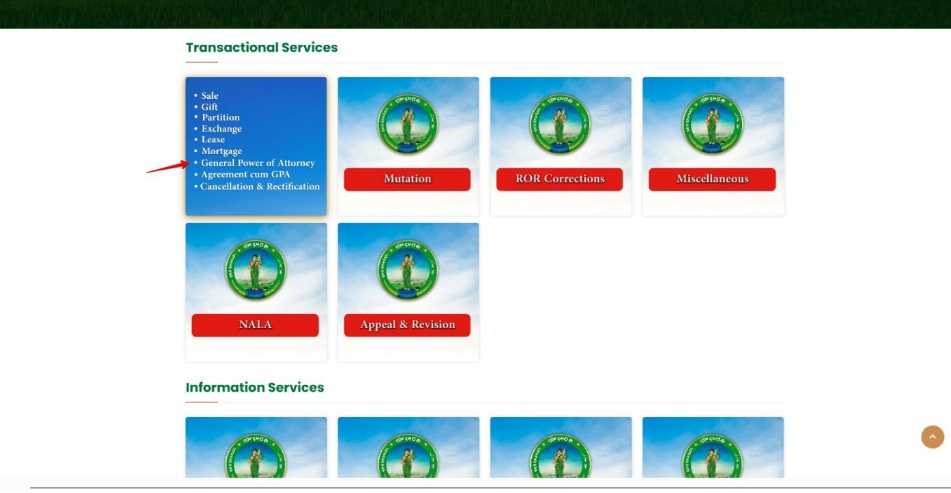Click the scroll-to-top arrow button

932,437
